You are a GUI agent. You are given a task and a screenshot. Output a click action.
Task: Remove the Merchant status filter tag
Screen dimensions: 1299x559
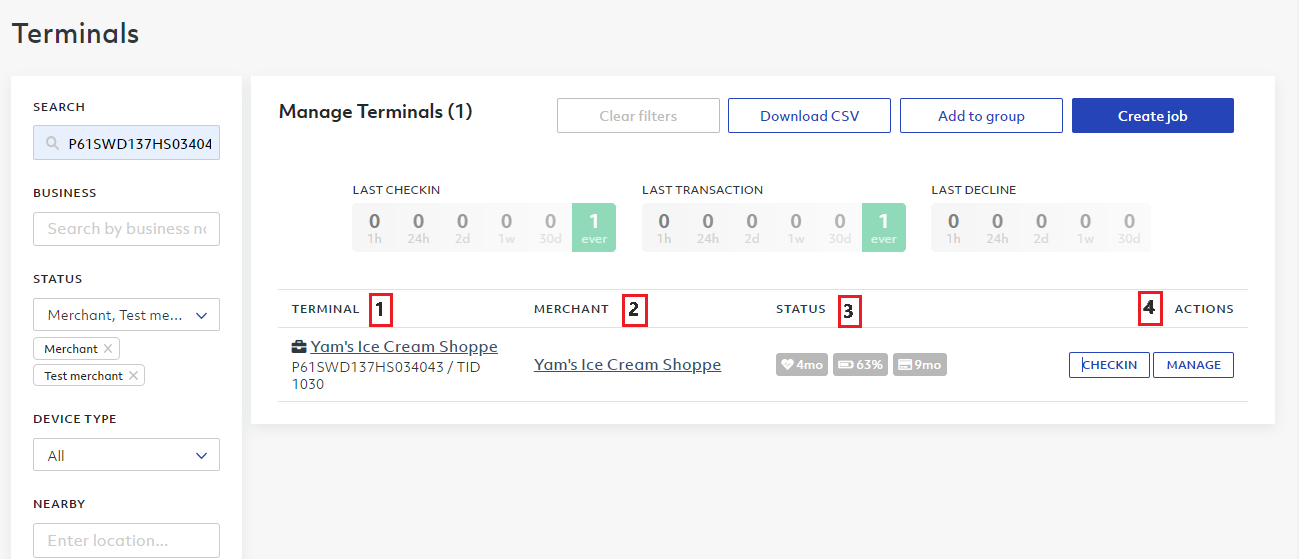109,349
